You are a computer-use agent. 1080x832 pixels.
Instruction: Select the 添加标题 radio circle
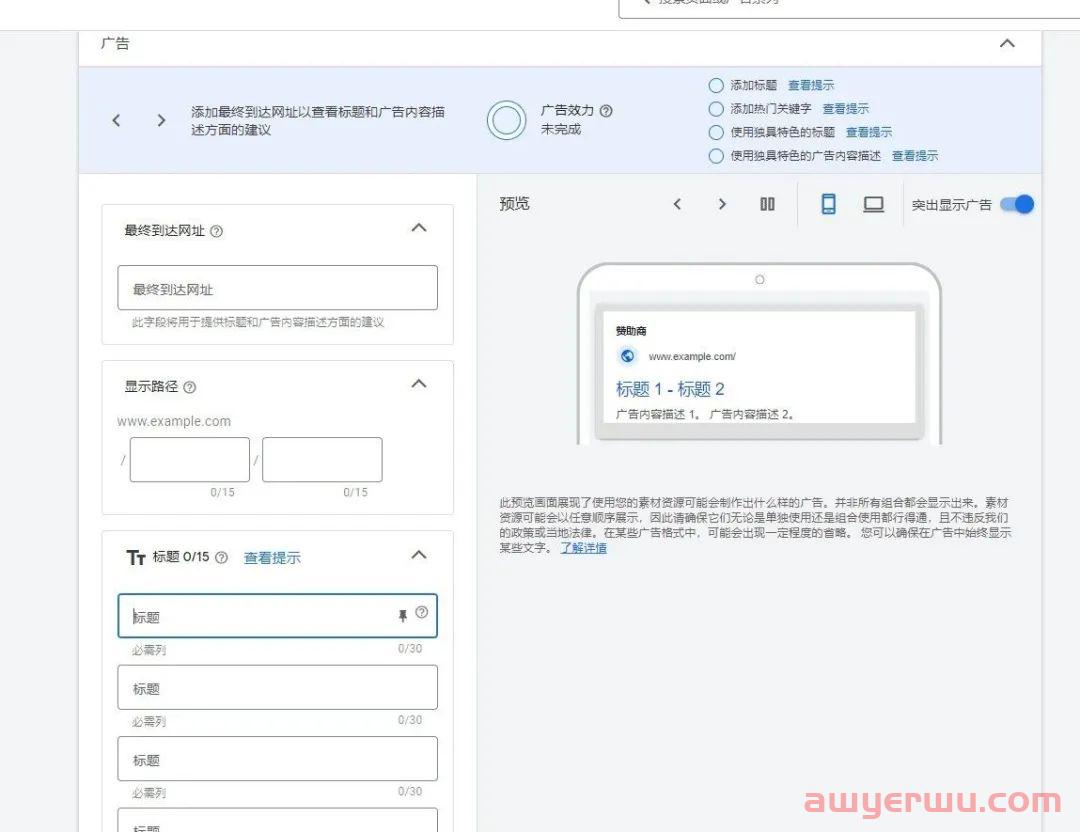coord(716,85)
